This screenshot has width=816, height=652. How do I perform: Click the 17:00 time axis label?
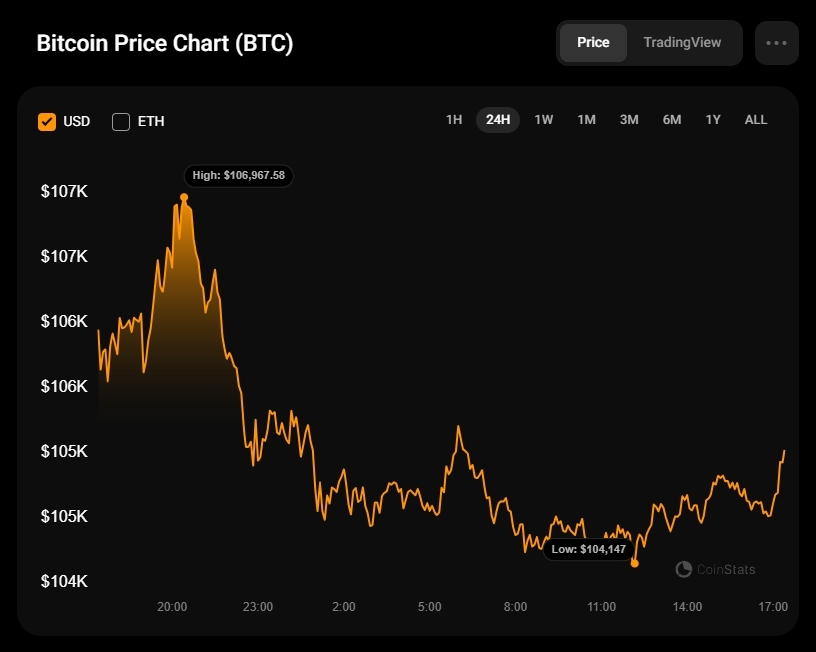(x=773, y=607)
